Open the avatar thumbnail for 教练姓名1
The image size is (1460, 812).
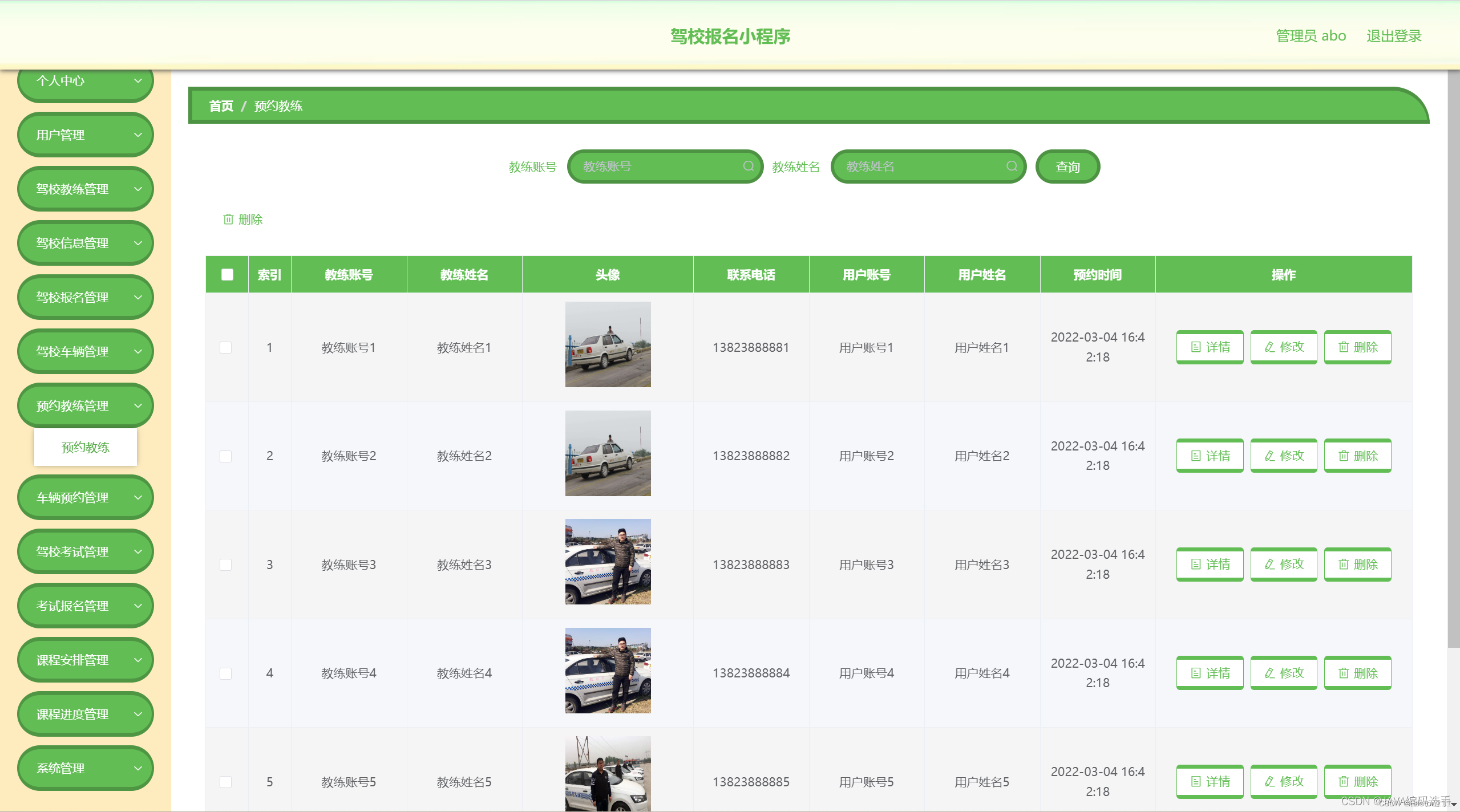608,344
